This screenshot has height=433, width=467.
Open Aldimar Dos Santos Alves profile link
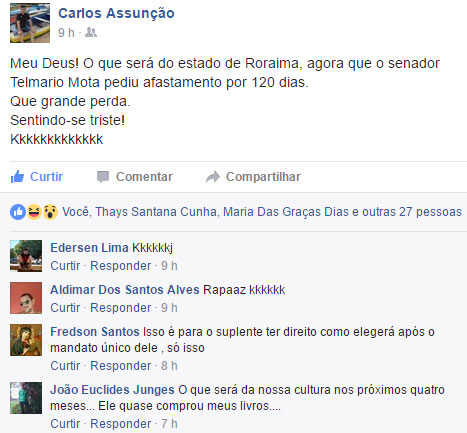[x=125, y=290]
